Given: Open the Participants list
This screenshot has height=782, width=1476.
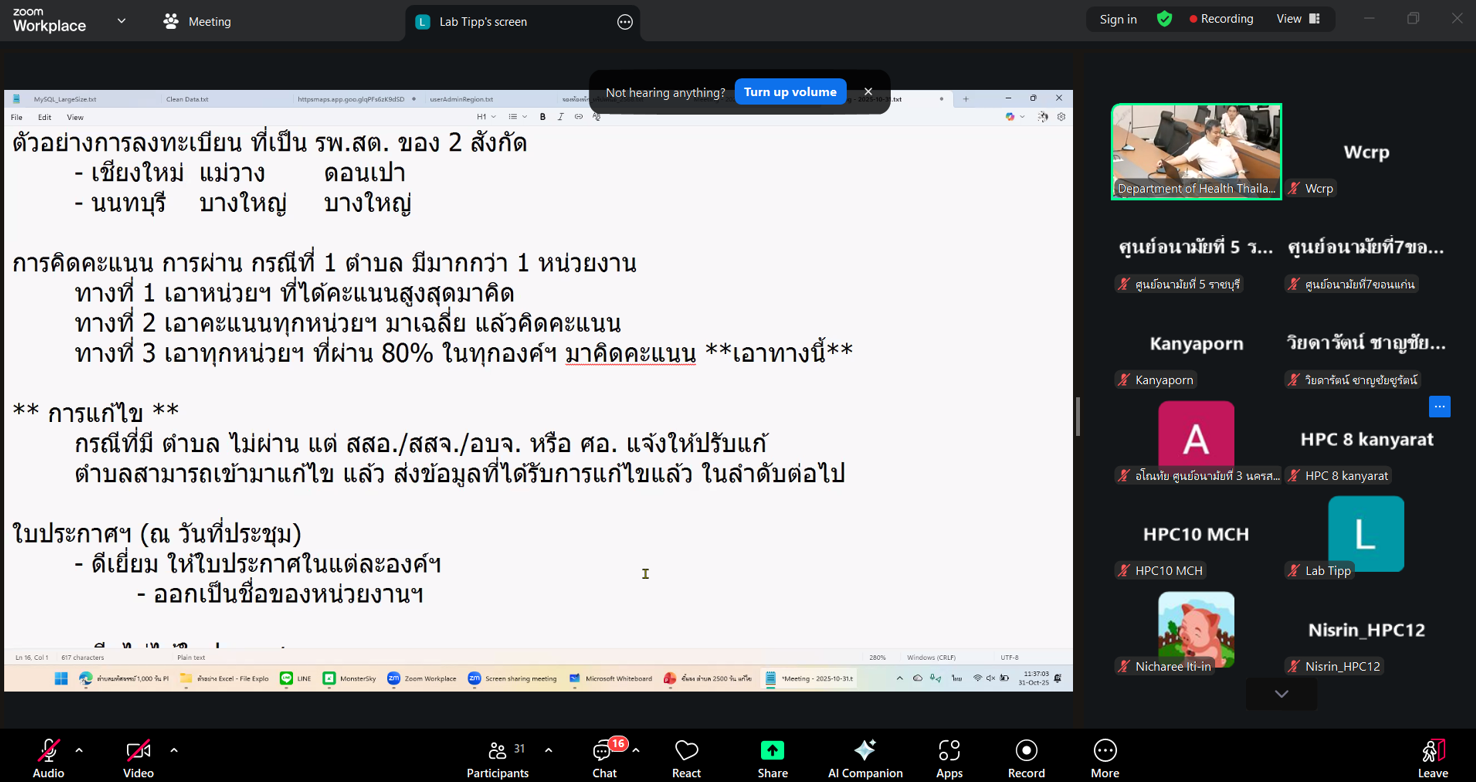Looking at the screenshot, I should (x=498, y=757).
